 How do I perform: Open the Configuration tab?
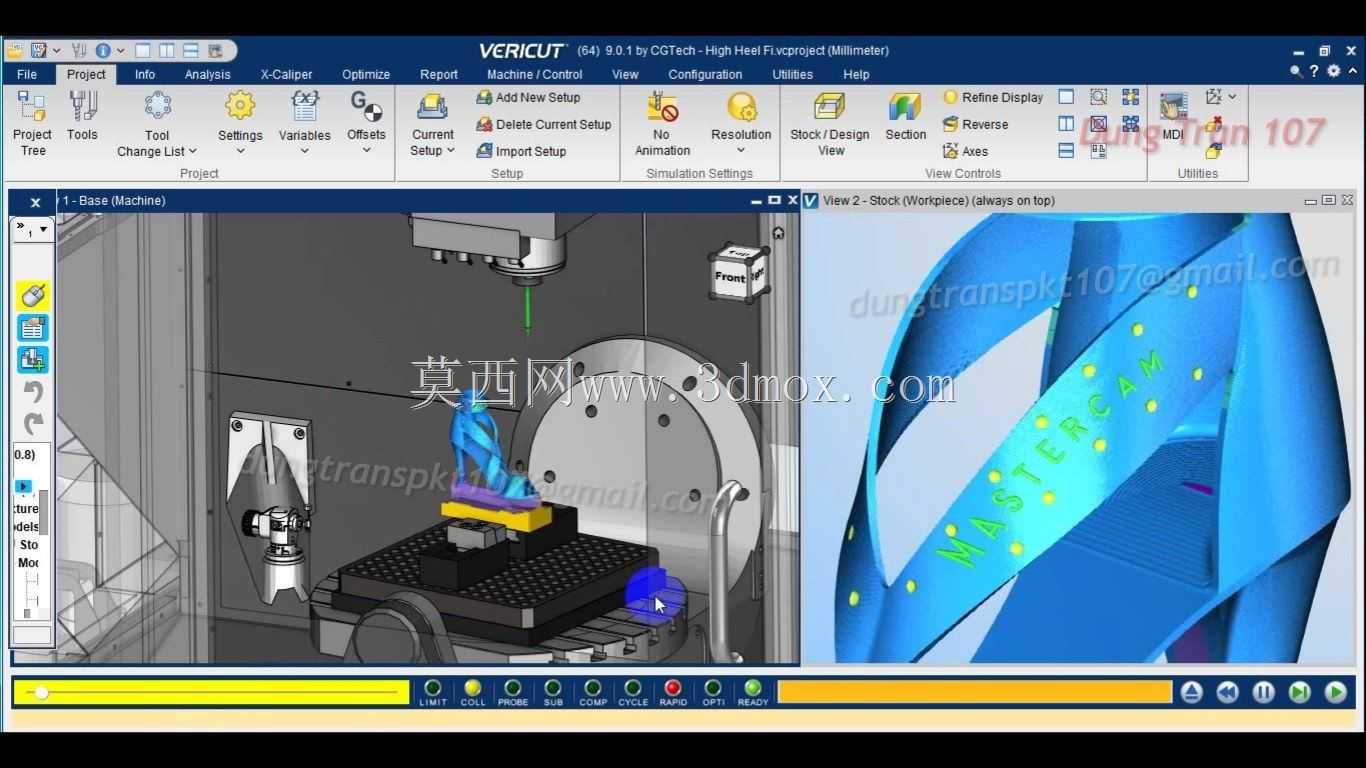coord(705,74)
